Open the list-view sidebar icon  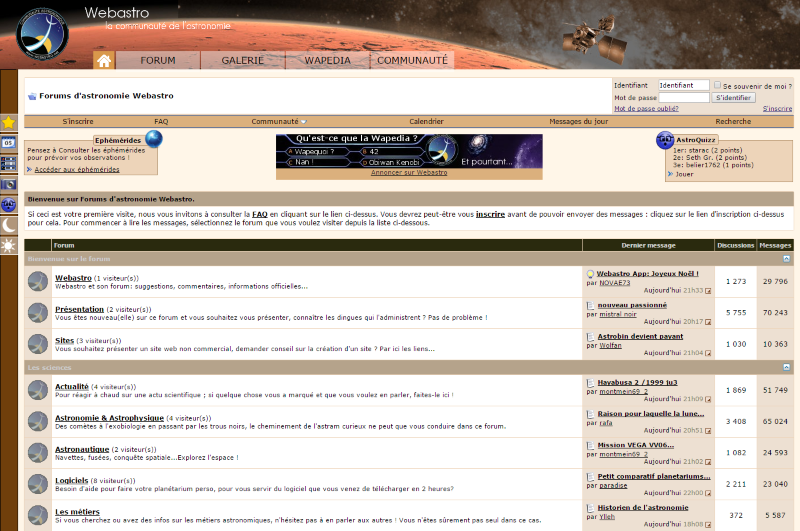point(9,164)
